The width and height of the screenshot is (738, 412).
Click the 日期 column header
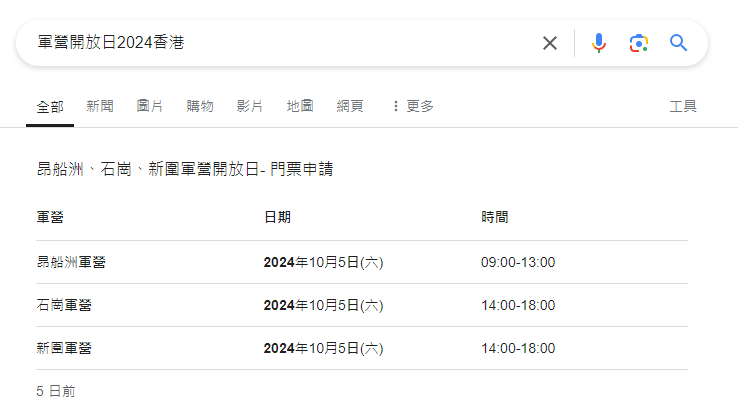point(277,217)
